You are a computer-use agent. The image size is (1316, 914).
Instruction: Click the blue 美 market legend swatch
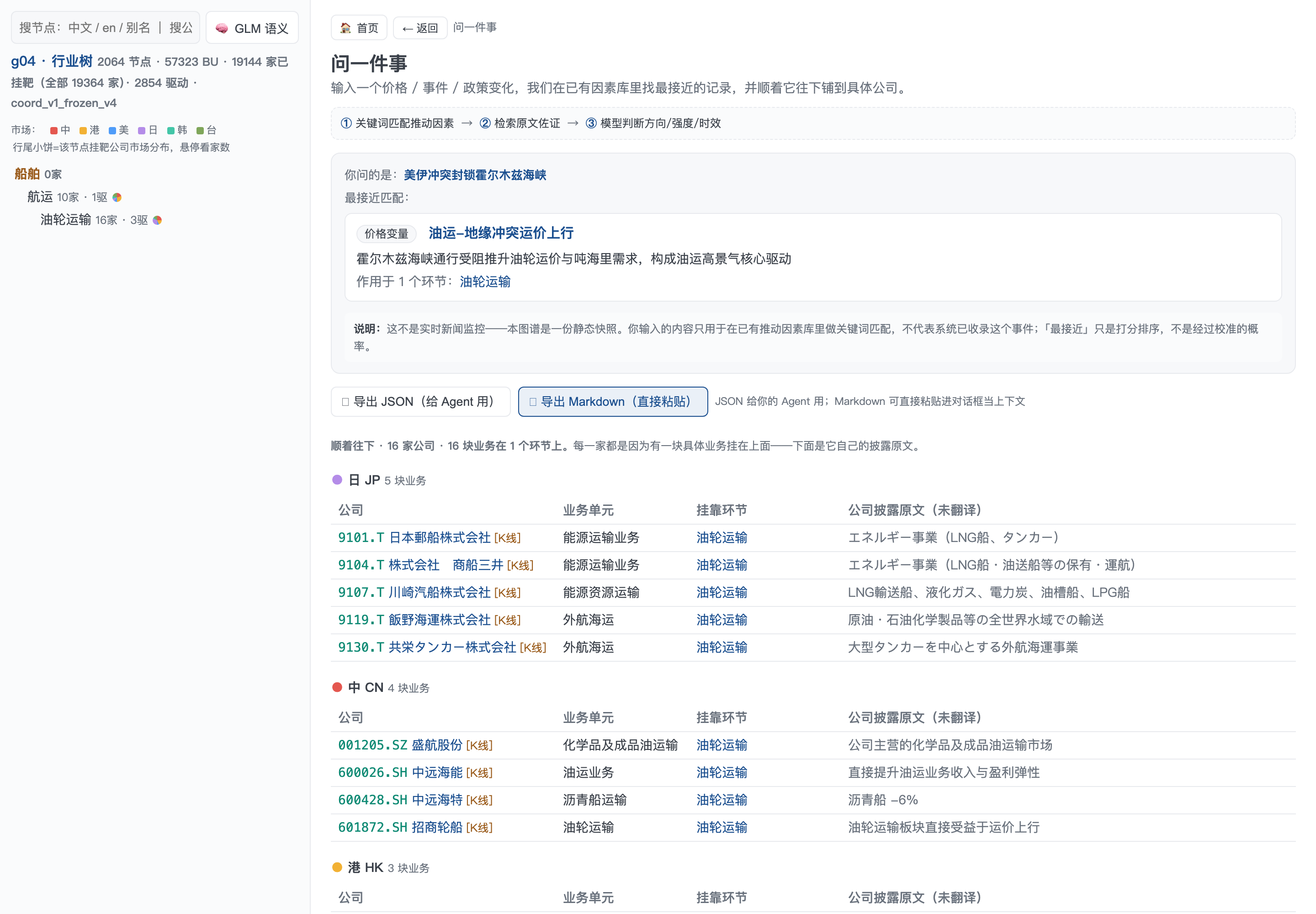(112, 131)
